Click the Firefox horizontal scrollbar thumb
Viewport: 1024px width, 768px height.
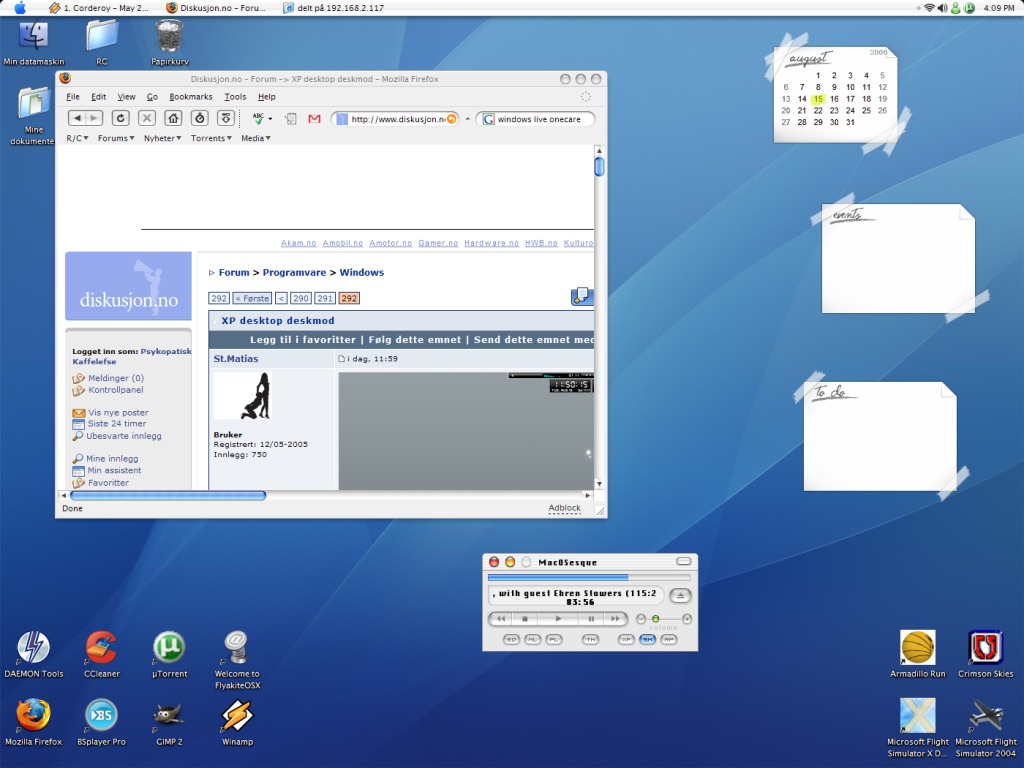[167, 496]
